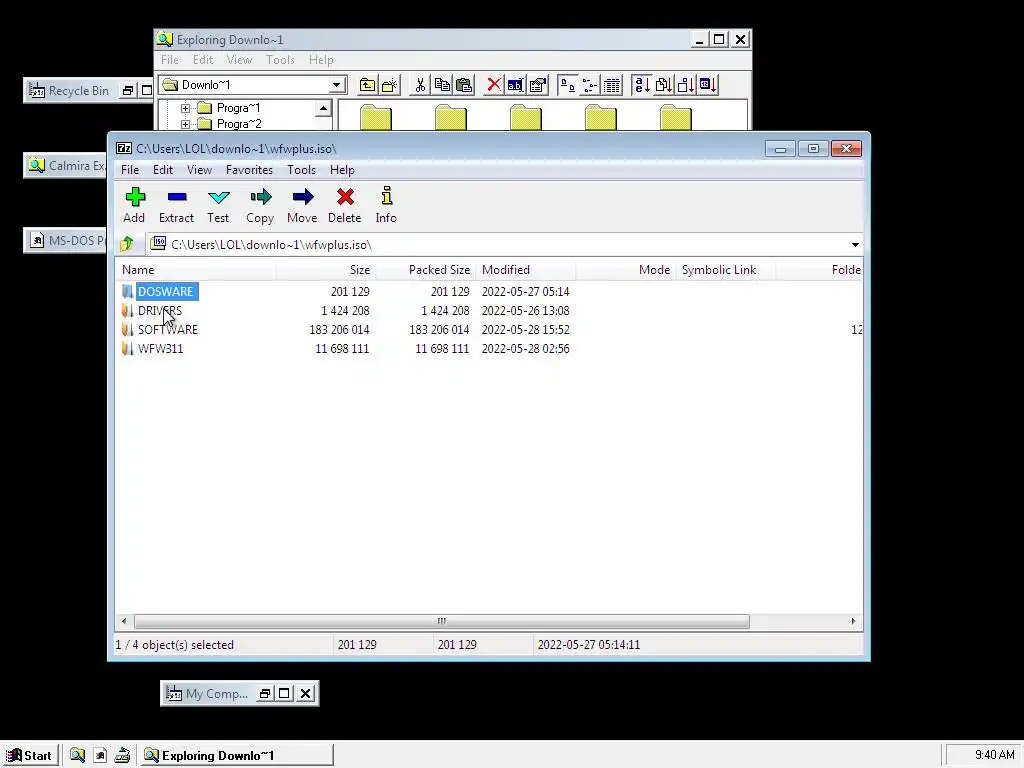The width and height of the screenshot is (1024, 768).
Task: Click the 7-Zip scroll left arrow
Action: 124,621
